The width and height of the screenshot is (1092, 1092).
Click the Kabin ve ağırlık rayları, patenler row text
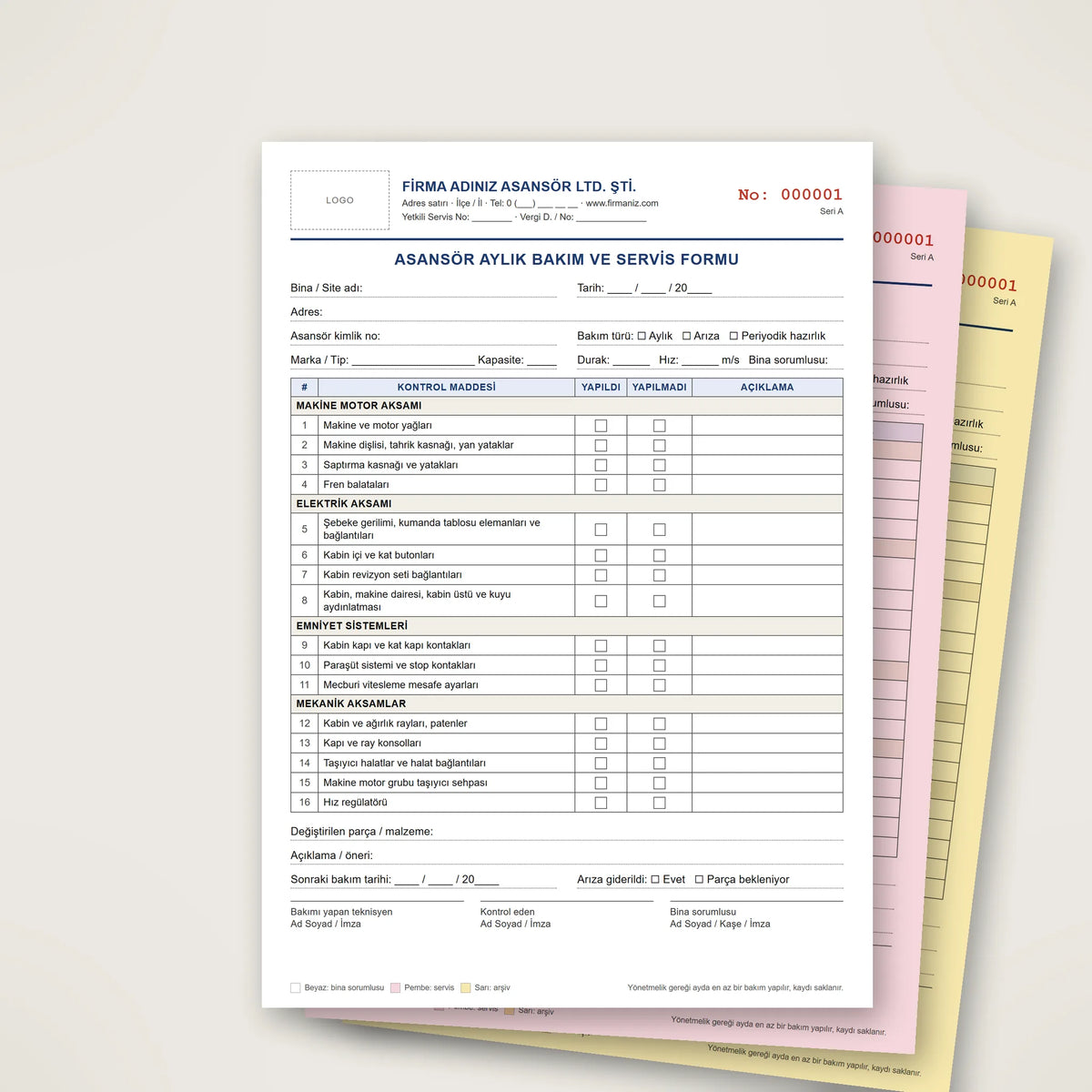tap(395, 723)
